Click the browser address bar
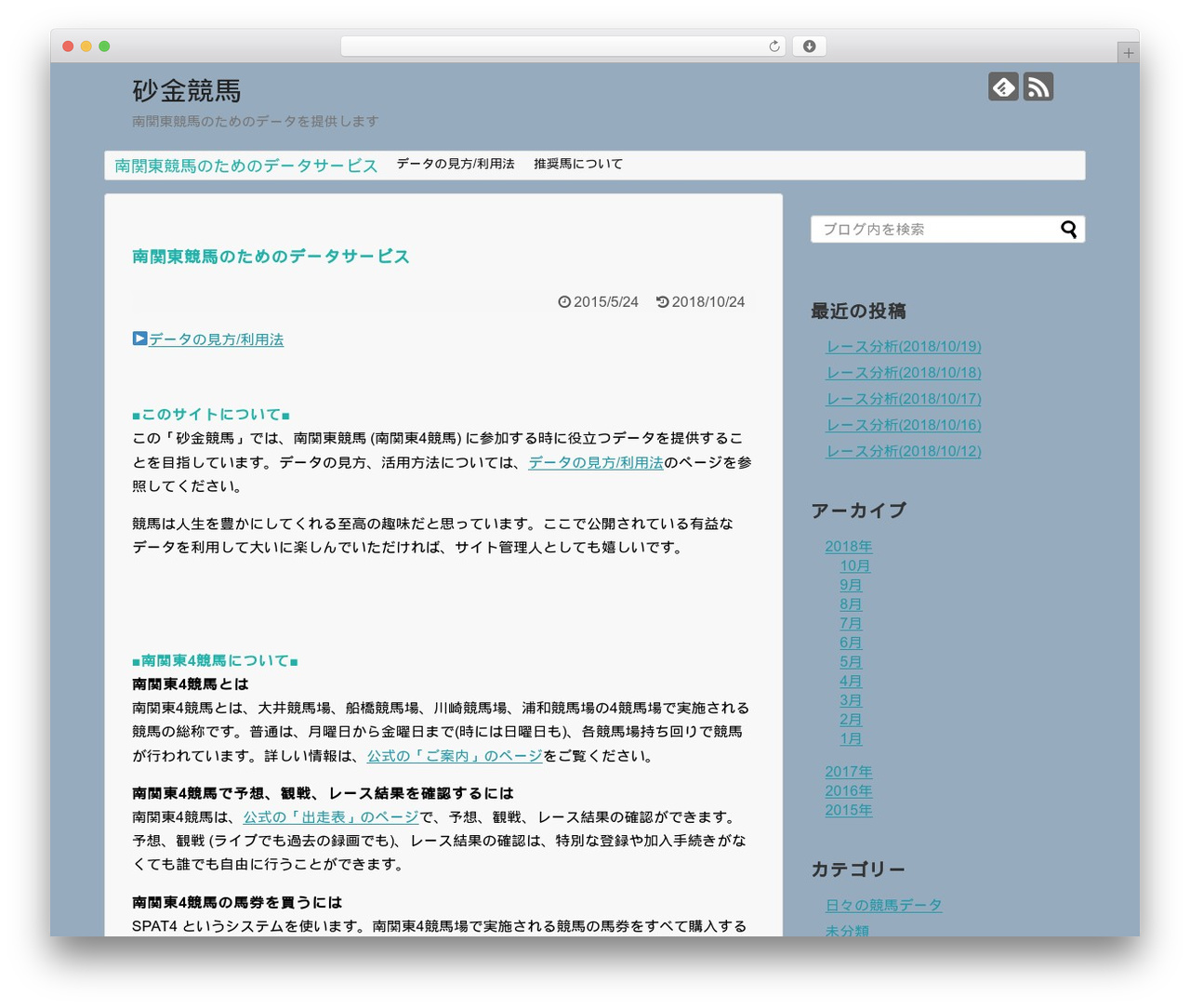Image resolution: width=1190 pixels, height=1008 pixels. coord(563,46)
